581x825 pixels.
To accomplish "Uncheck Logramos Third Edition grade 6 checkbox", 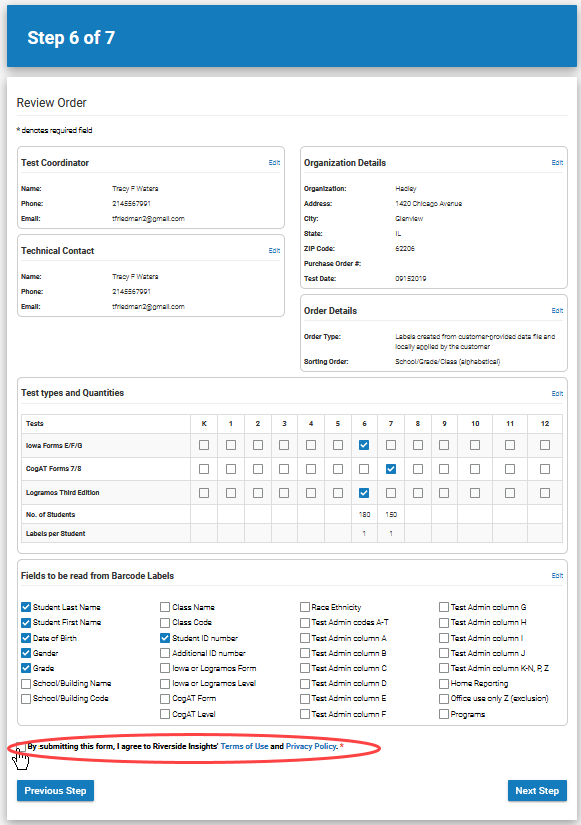I will [364, 493].
